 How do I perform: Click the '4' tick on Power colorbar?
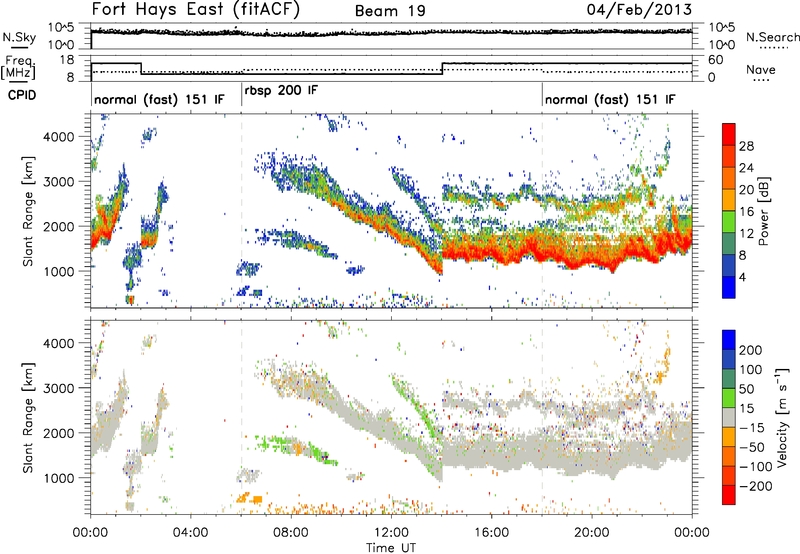tap(742, 276)
